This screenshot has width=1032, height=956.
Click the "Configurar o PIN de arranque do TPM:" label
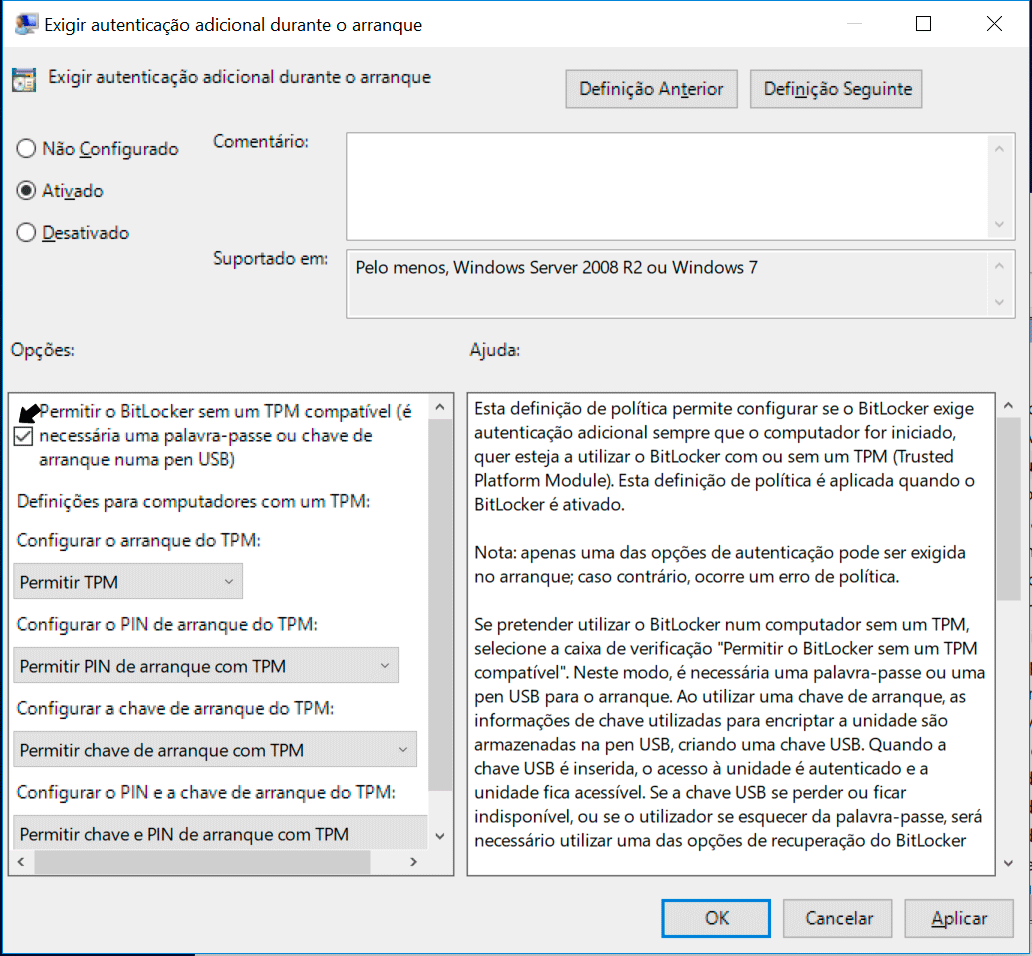167,624
